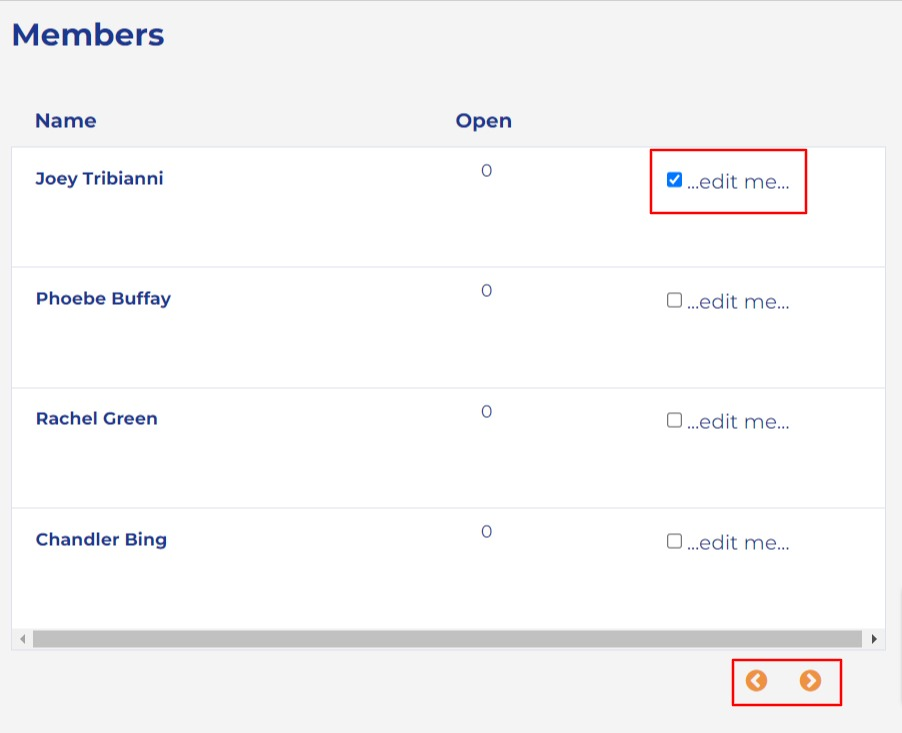Sort by the Open column header
Viewport: 902px width, 733px height.
[x=483, y=121]
